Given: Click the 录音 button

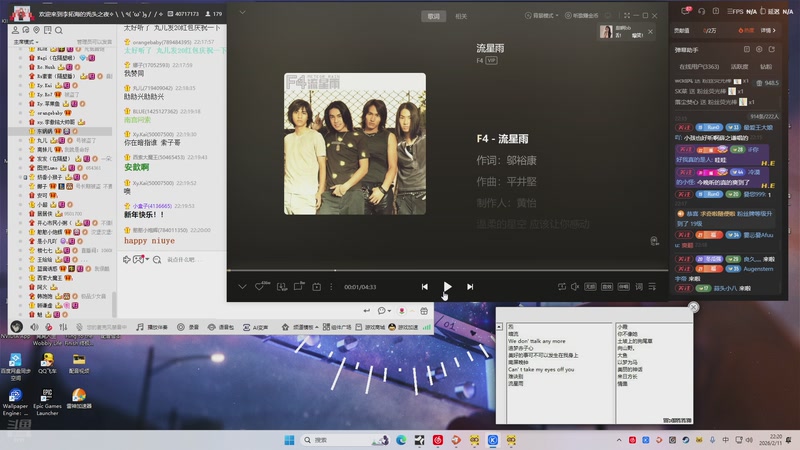Looking at the screenshot, I should (188, 327).
